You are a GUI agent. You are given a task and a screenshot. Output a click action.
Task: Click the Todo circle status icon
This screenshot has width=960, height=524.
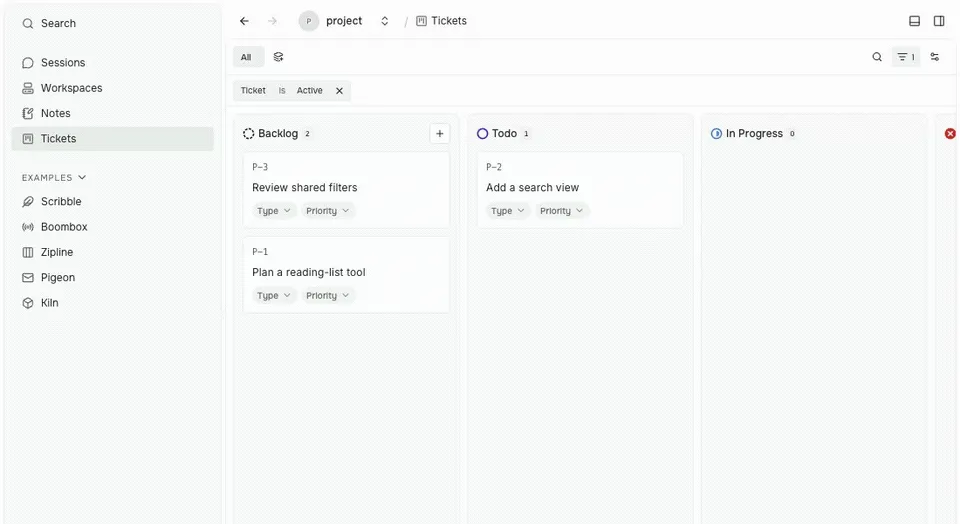[482, 133]
